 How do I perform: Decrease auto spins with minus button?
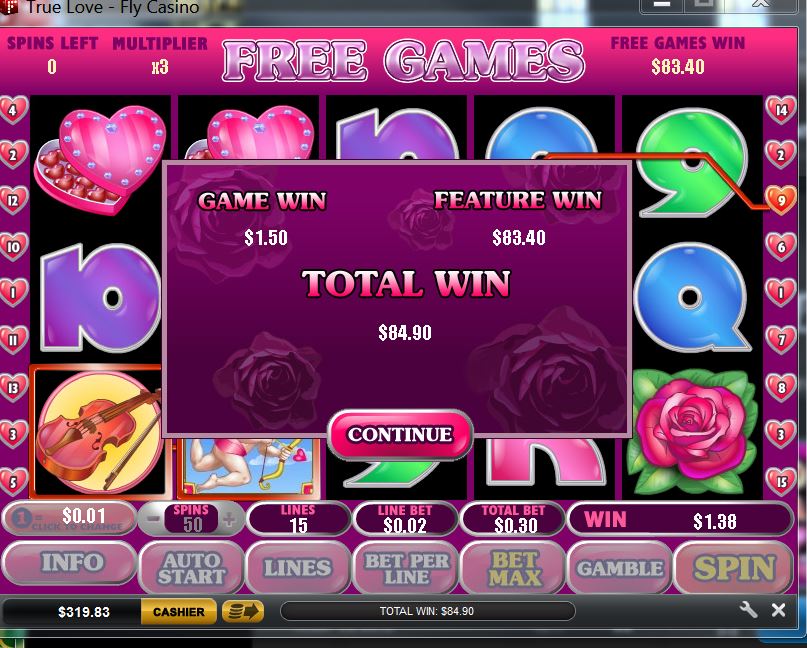(x=153, y=519)
